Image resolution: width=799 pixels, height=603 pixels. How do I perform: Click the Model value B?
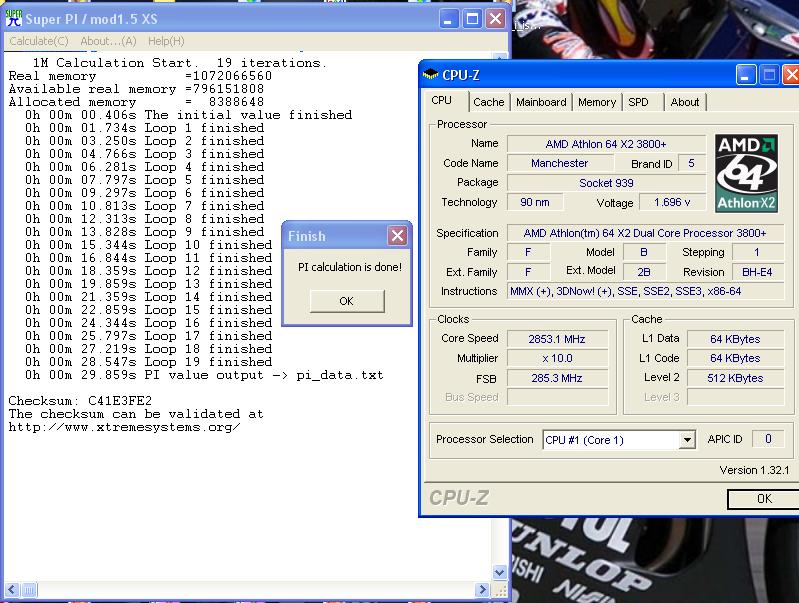pyautogui.click(x=644, y=252)
